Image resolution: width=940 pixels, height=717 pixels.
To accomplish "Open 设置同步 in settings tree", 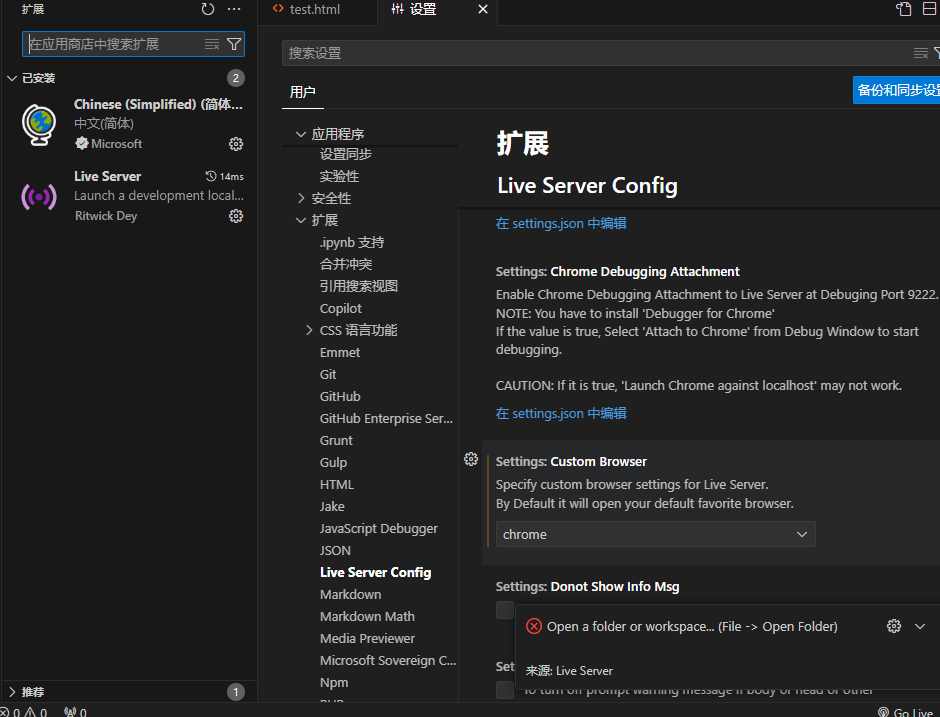I will (346, 154).
